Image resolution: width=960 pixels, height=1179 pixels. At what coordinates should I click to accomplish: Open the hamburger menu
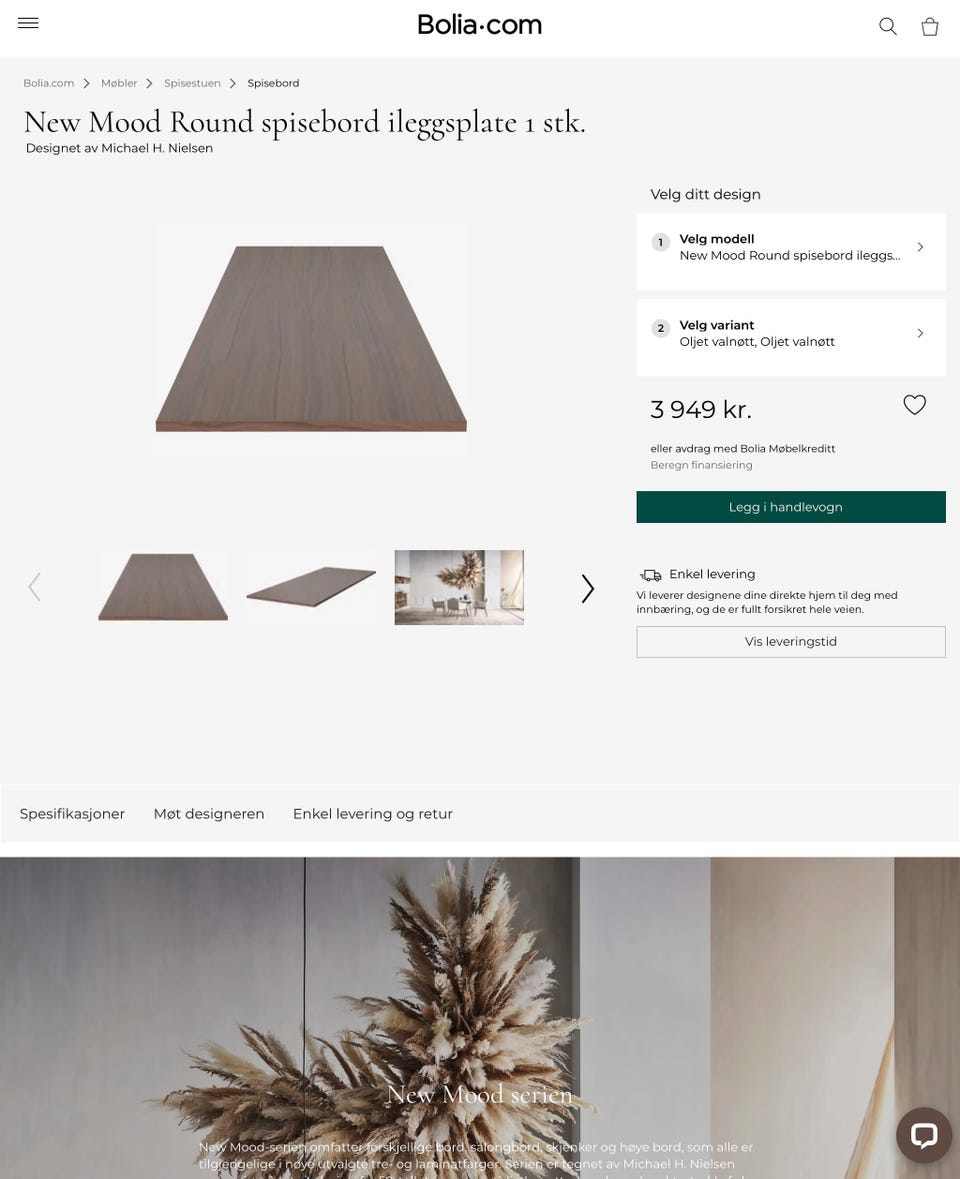point(28,23)
